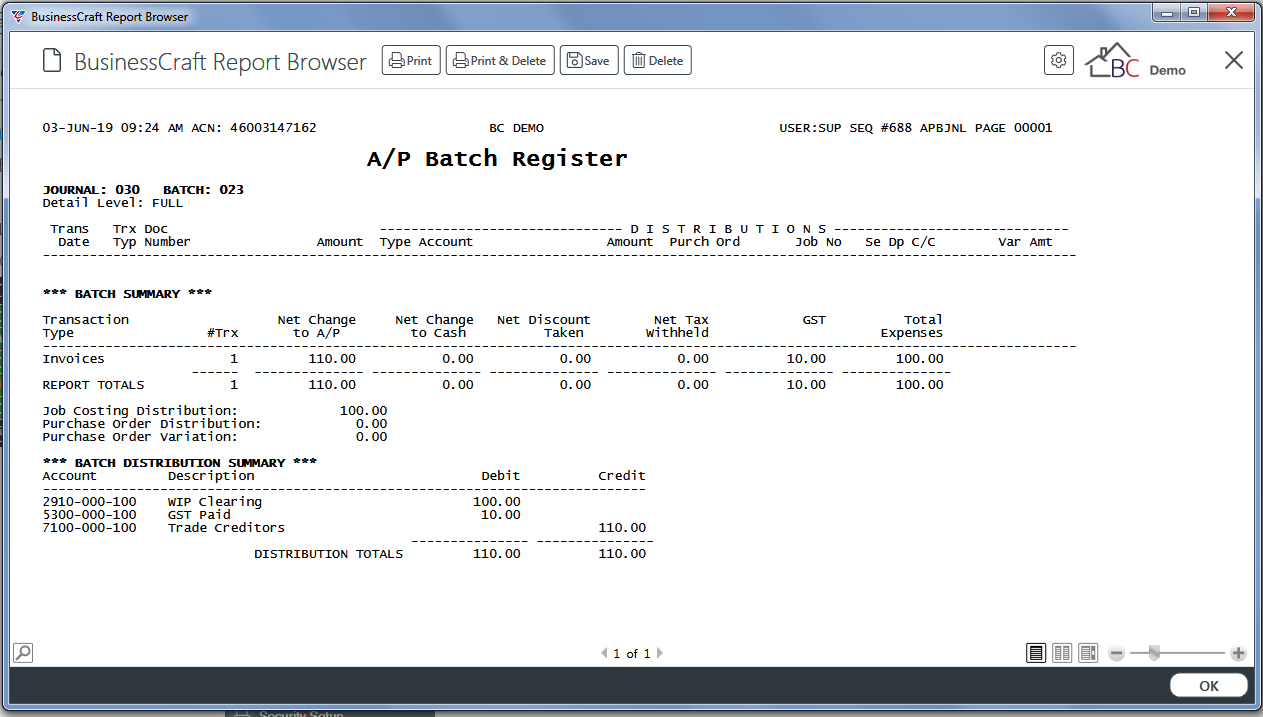
Task: Switch to single page view layout
Action: 1036,653
